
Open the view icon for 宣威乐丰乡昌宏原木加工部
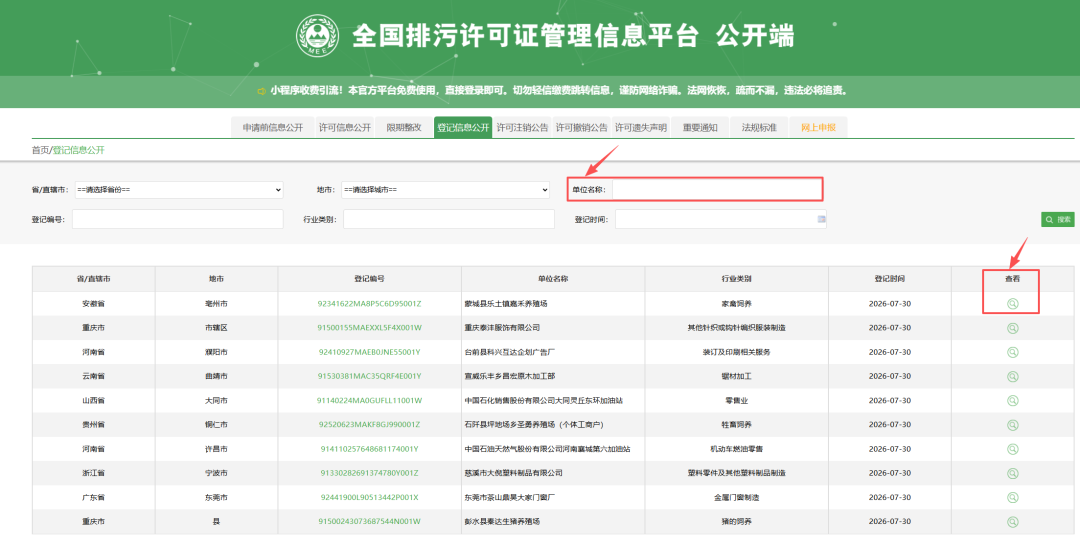tap(1012, 377)
